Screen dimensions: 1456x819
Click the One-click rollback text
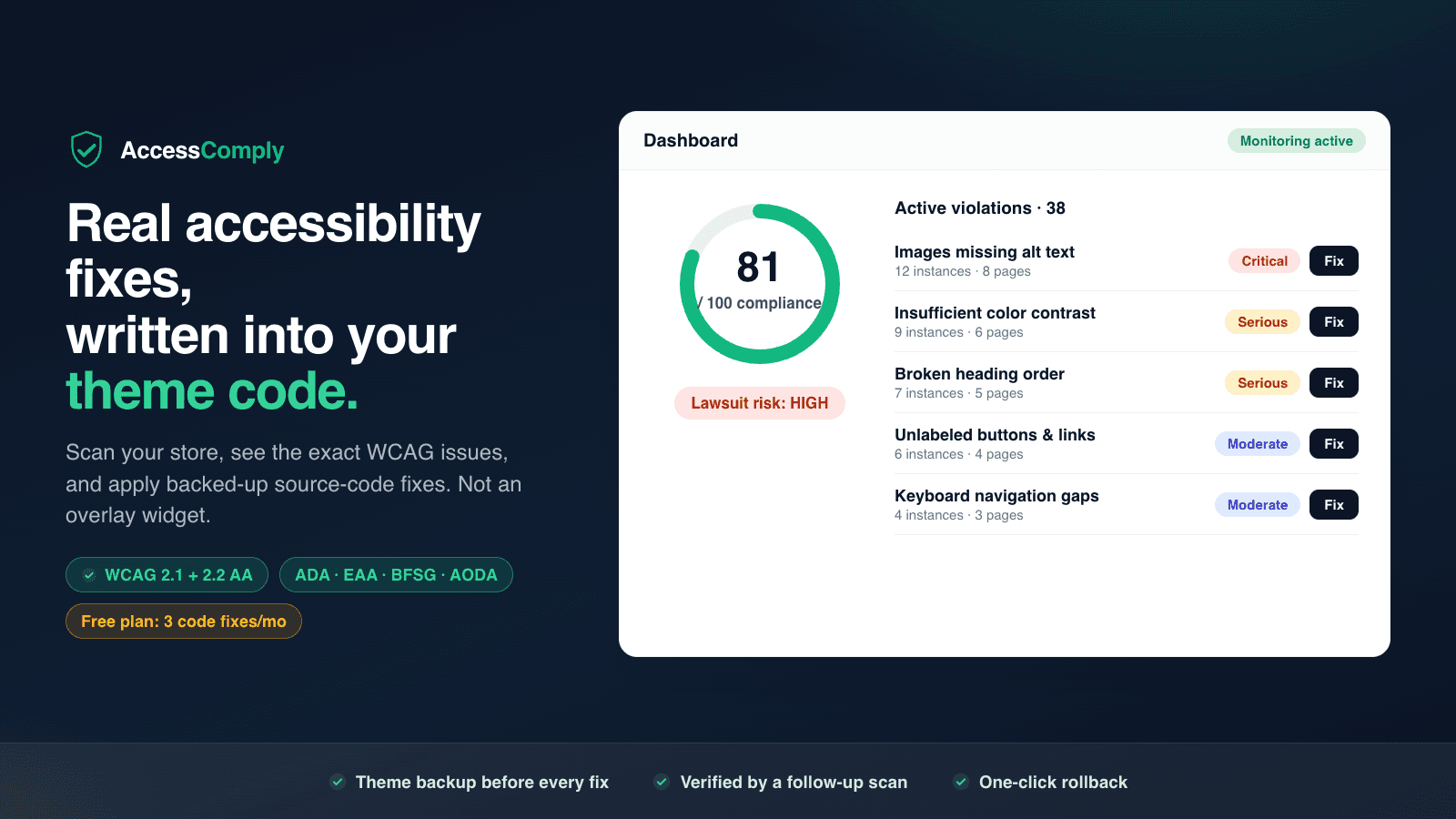click(1053, 783)
